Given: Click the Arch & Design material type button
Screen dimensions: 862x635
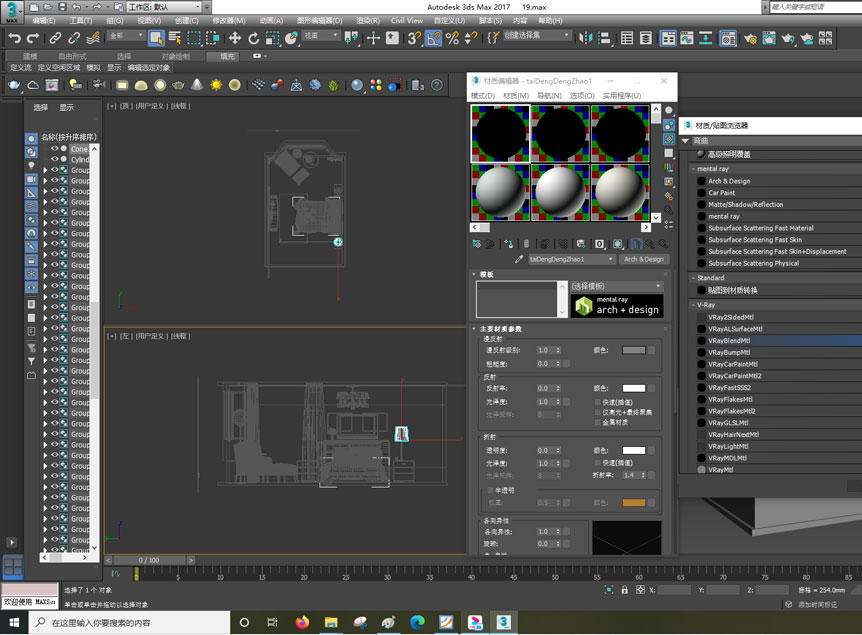Looking at the screenshot, I should pos(644,259).
